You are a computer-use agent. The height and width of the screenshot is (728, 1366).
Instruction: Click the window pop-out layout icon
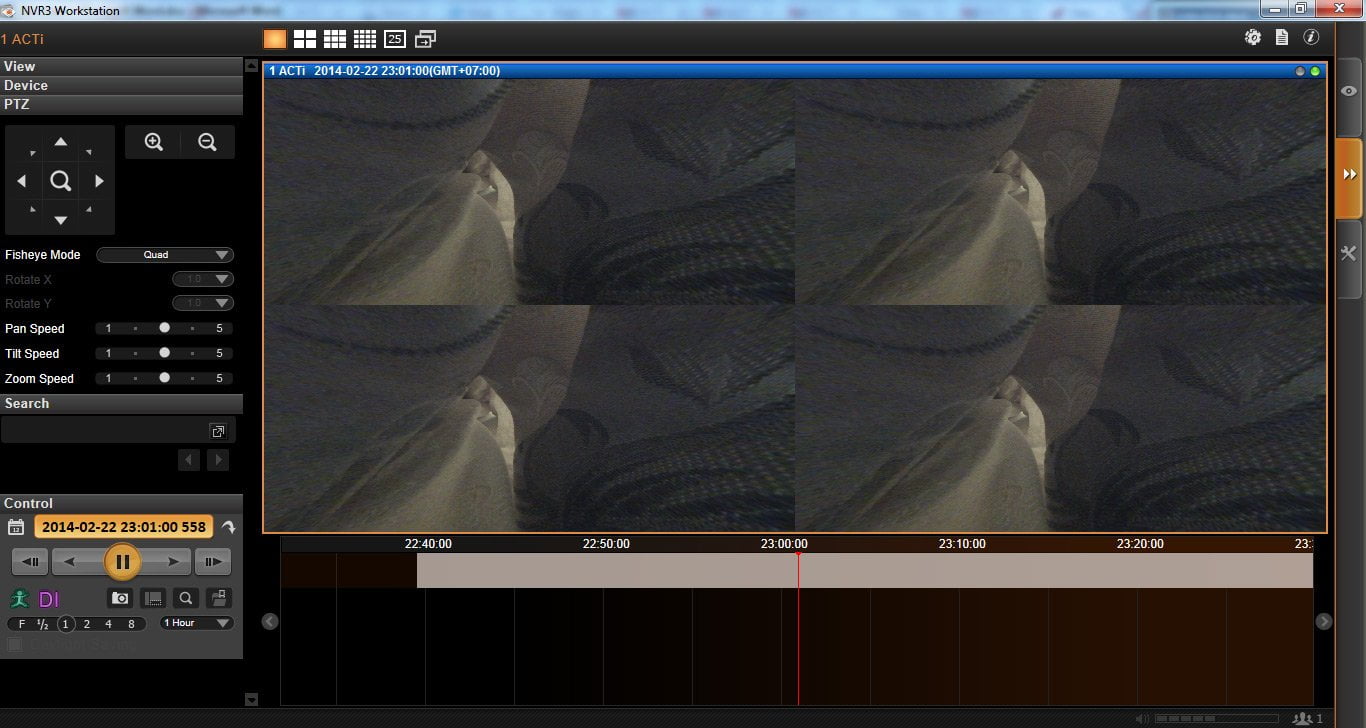click(425, 39)
